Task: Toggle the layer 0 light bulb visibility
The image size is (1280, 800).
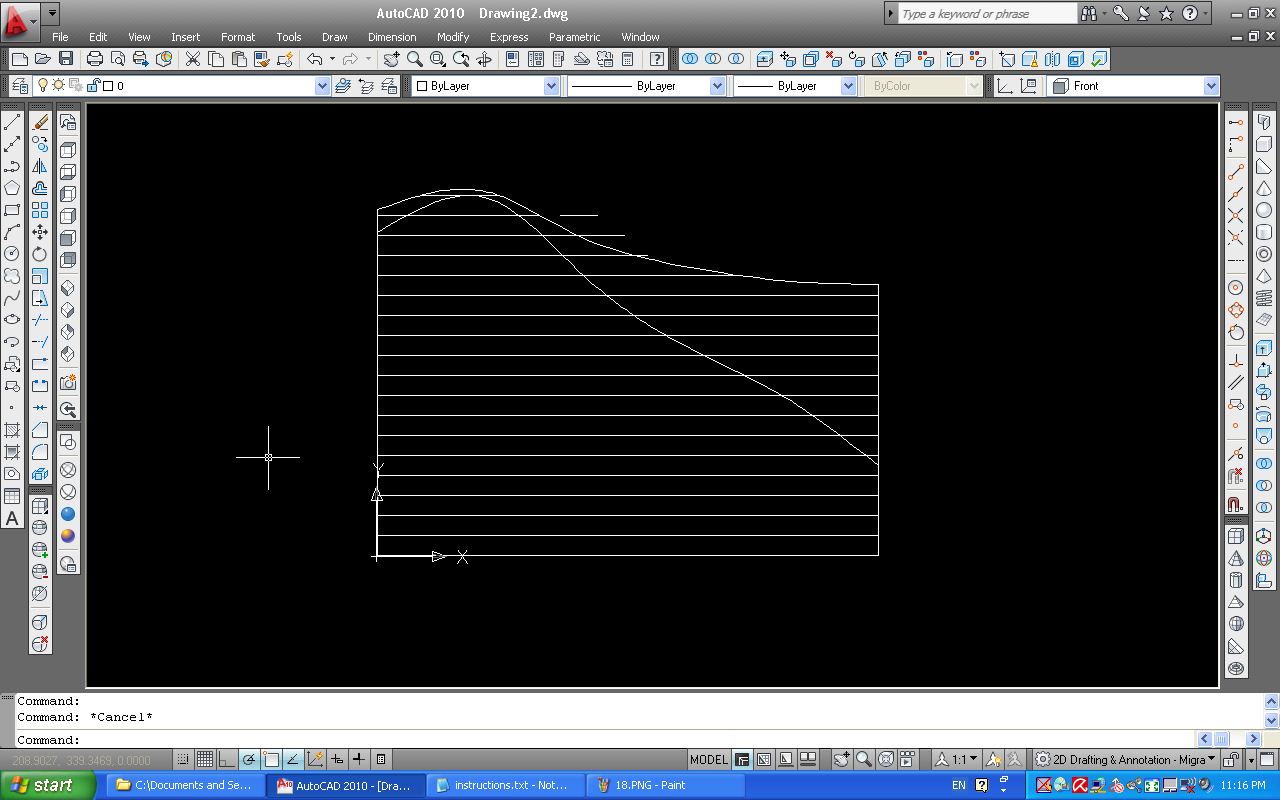Action: point(43,85)
